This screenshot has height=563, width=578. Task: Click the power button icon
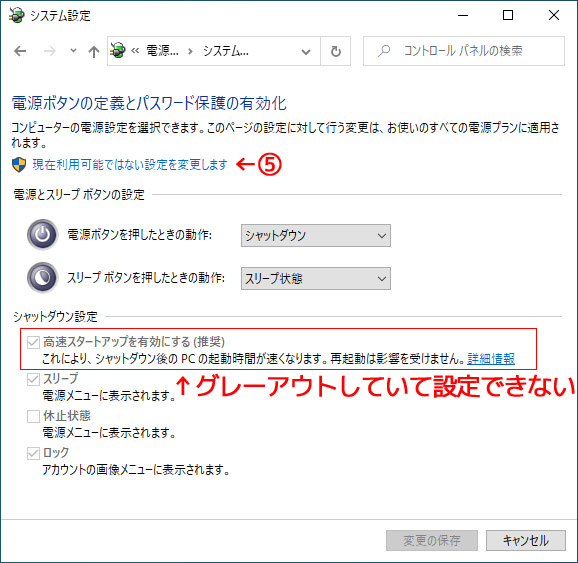tap(42, 234)
